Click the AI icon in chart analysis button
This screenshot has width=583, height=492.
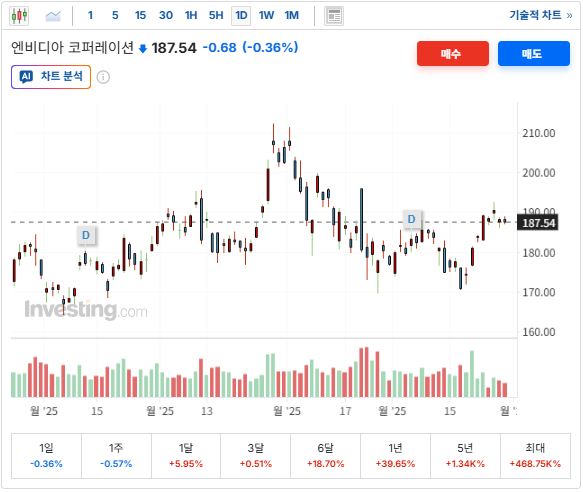(26, 77)
